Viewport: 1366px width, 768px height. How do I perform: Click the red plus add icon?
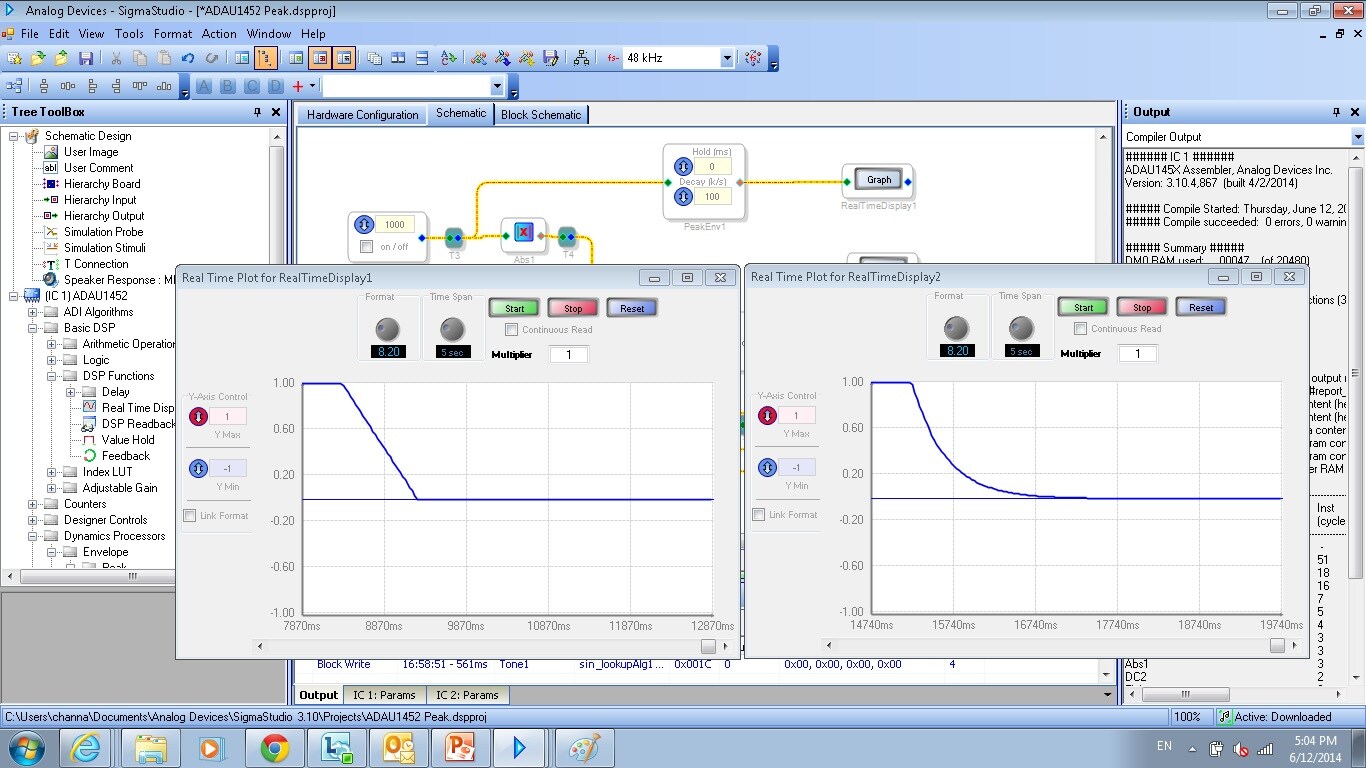297,87
